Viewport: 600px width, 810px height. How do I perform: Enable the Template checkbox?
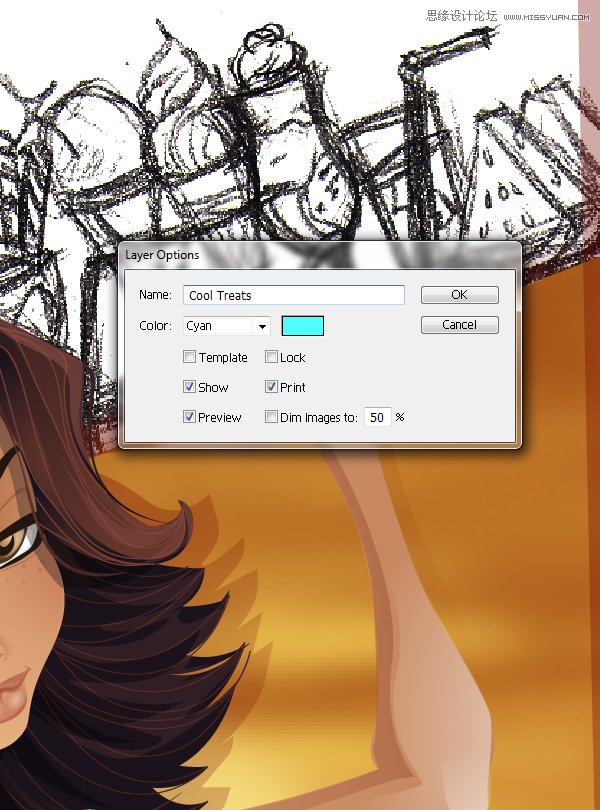point(190,357)
